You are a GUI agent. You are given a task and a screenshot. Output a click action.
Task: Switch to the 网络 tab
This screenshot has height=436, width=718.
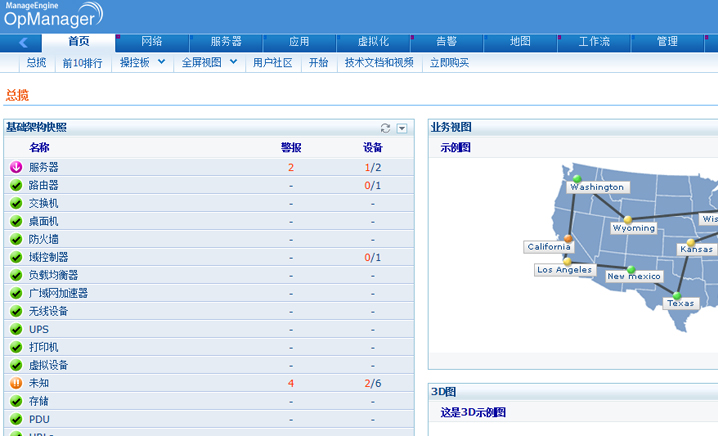point(152,42)
